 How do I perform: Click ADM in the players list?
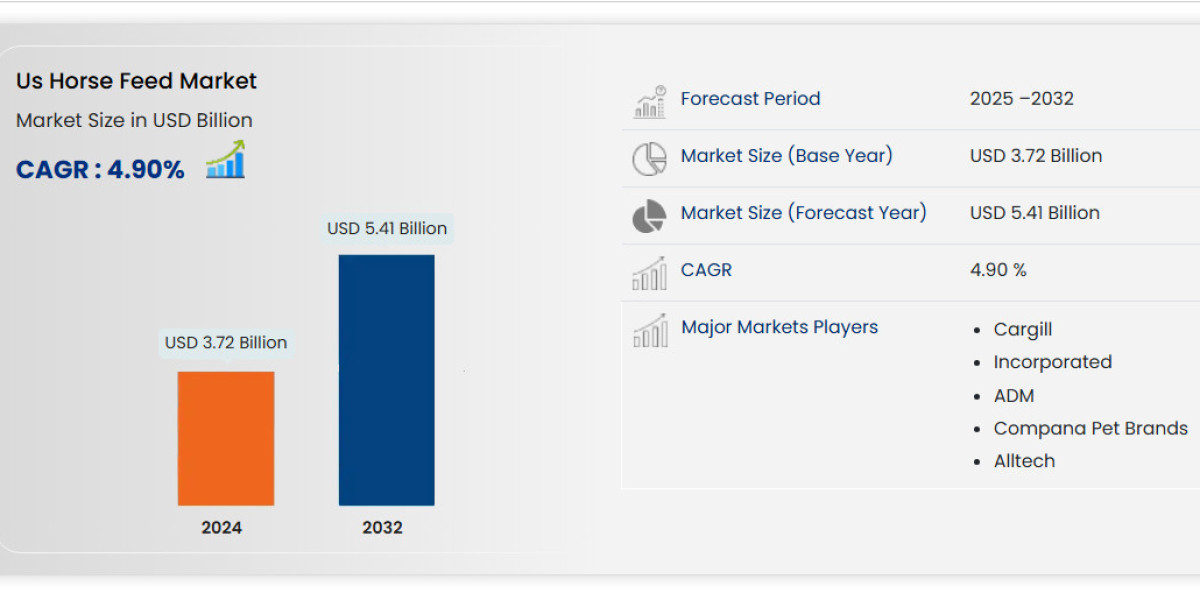tap(1014, 395)
